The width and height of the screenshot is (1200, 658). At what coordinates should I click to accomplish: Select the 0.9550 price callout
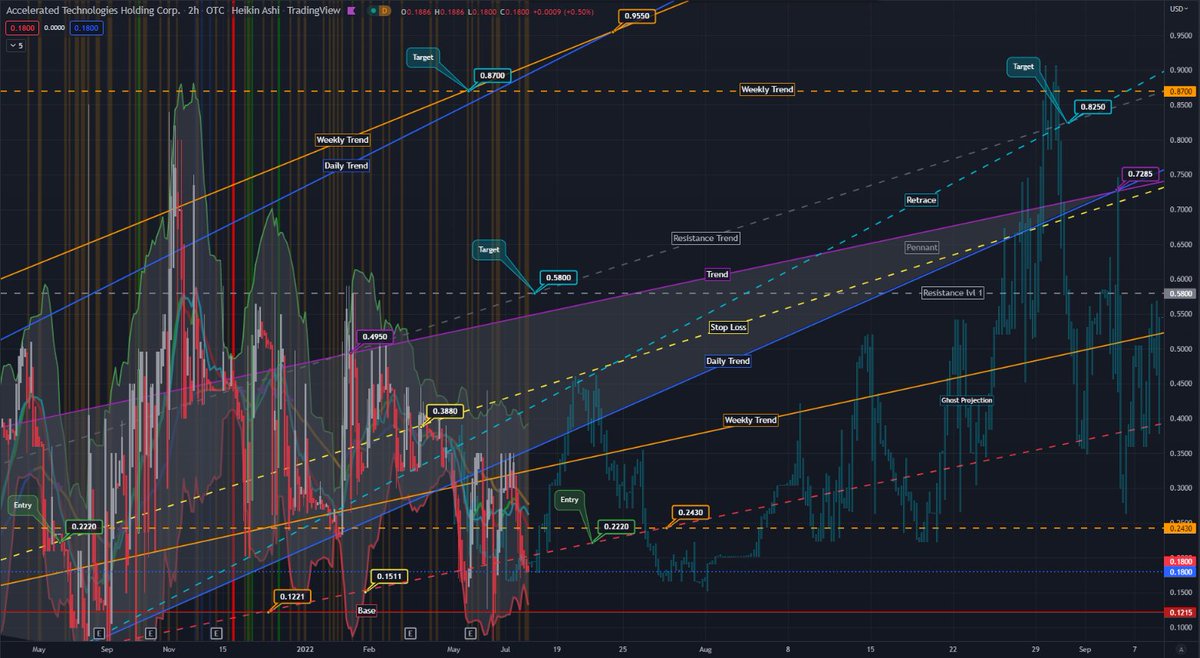point(637,17)
